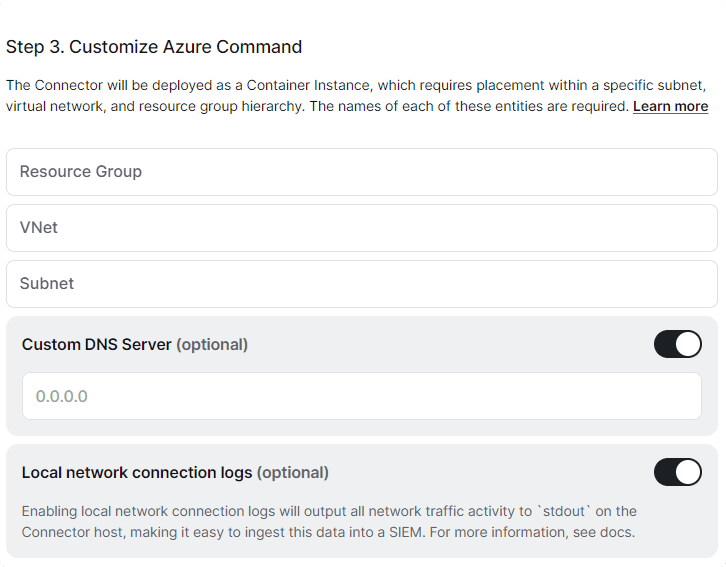Toggle Local network connection logs switch
The height and width of the screenshot is (567, 726).
(x=677, y=472)
